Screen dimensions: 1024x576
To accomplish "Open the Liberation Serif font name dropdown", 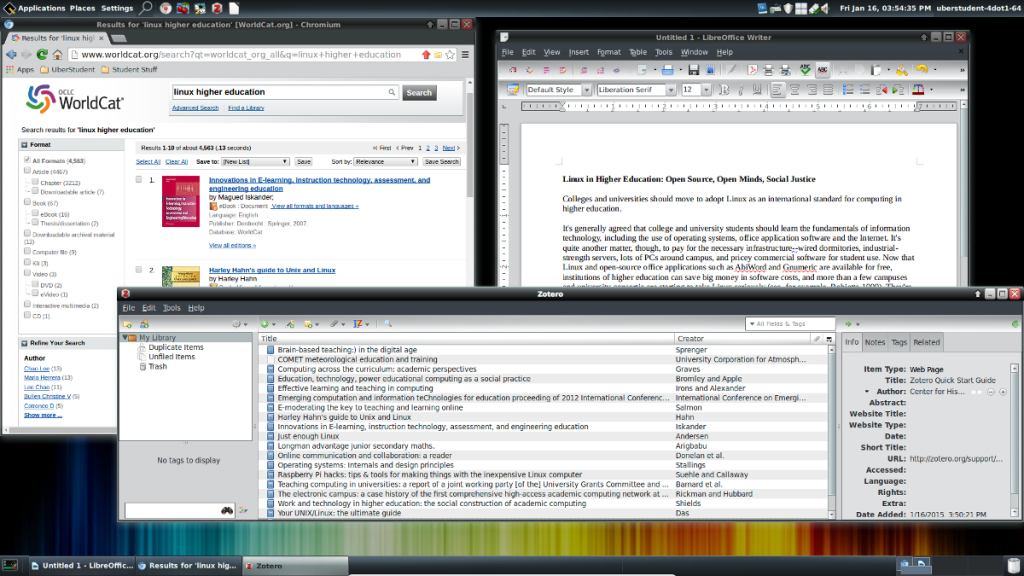I will (671, 90).
